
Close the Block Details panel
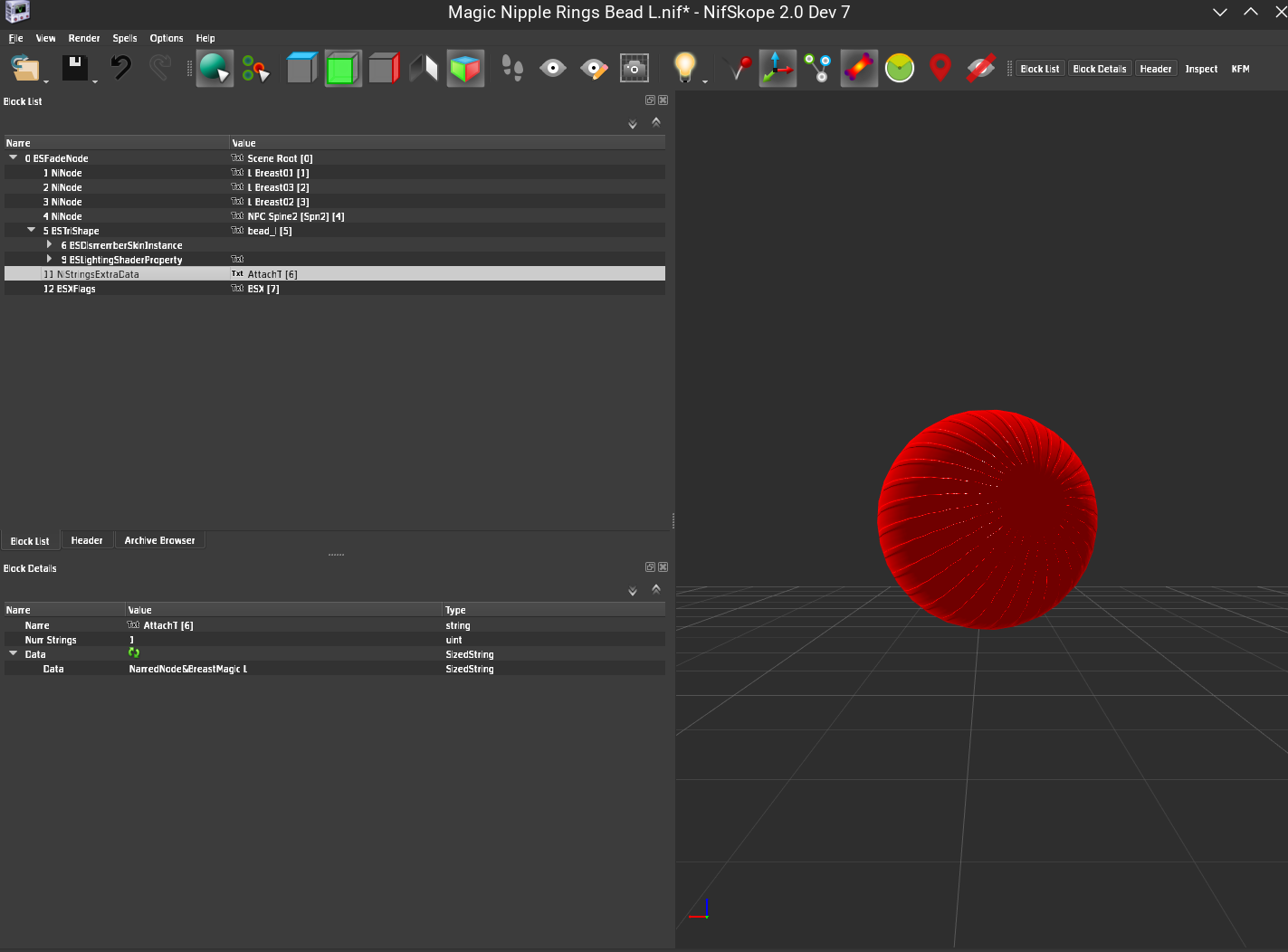click(x=663, y=567)
